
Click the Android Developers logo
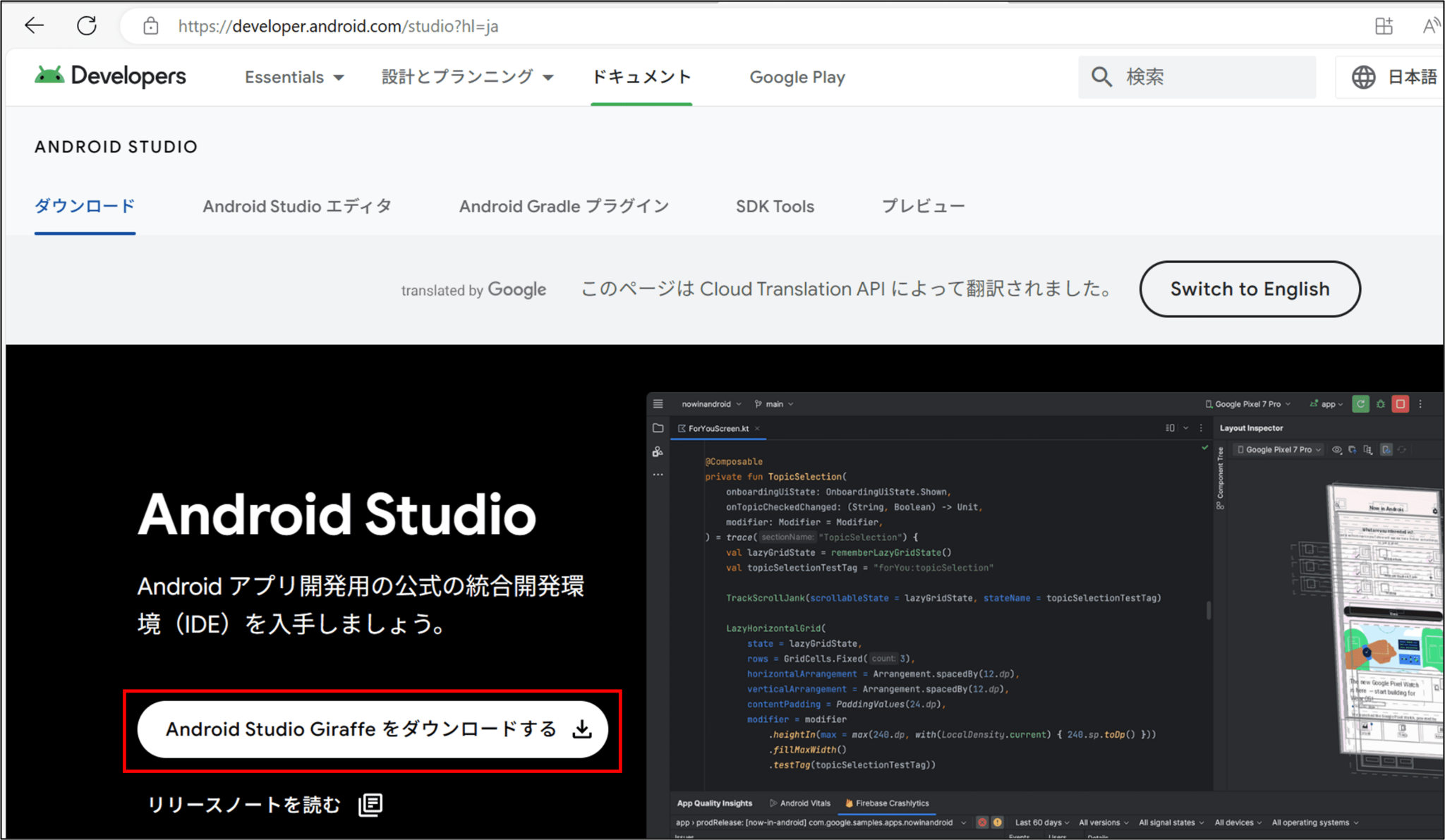point(109,76)
